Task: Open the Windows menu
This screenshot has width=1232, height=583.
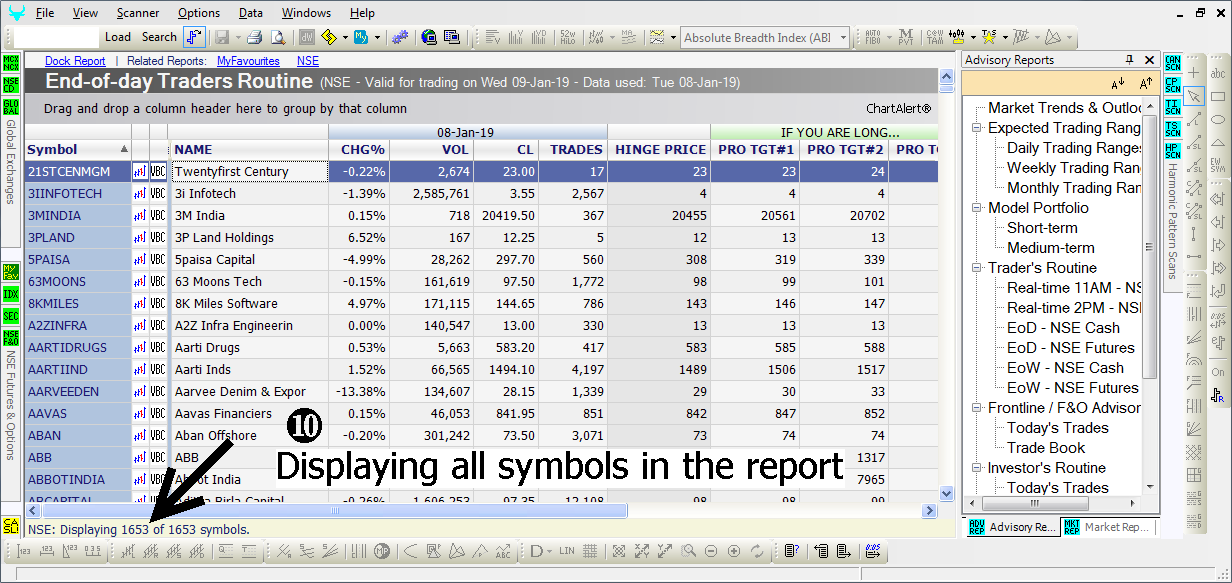Action: click(x=306, y=13)
